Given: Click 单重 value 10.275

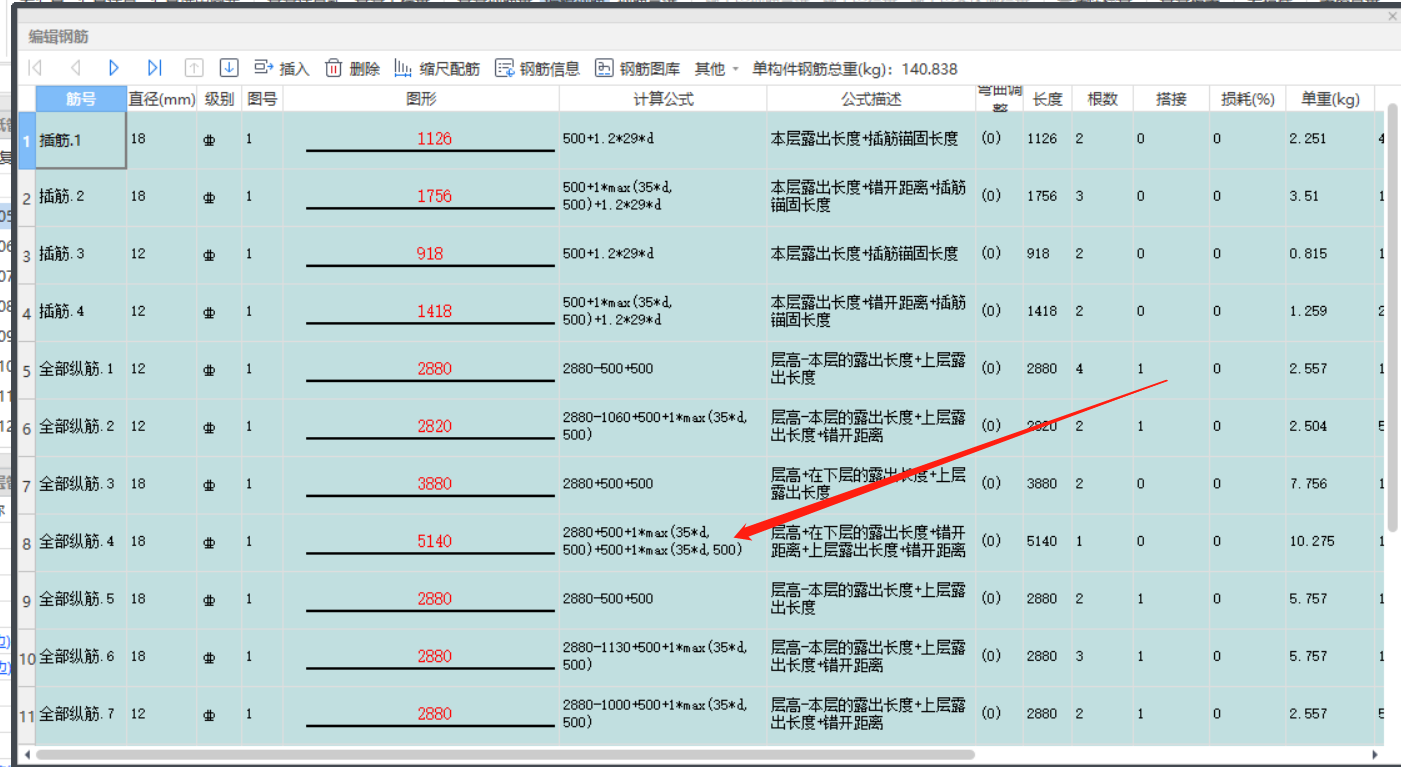Looking at the screenshot, I should pyautogui.click(x=1330, y=541).
